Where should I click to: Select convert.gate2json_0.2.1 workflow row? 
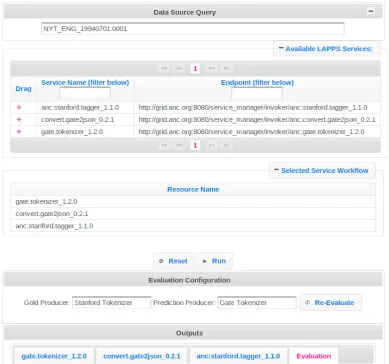pyautogui.click(x=193, y=213)
